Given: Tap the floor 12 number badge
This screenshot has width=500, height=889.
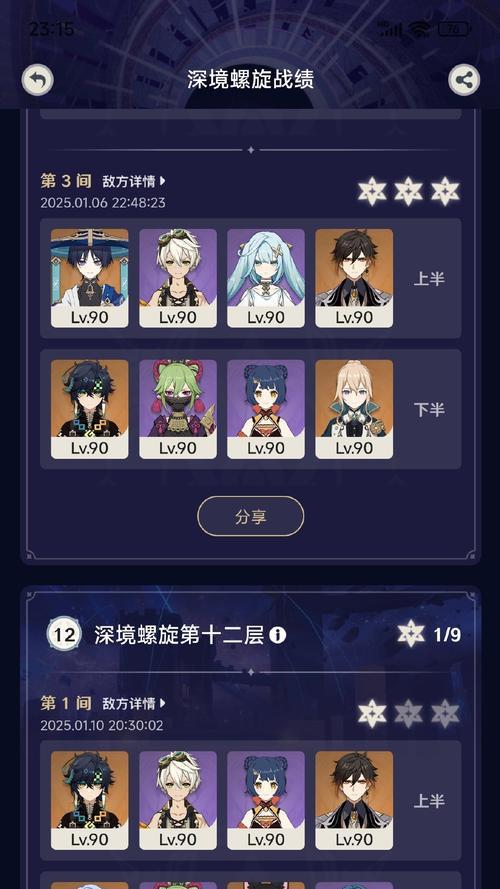Looking at the screenshot, I should pos(64,634).
